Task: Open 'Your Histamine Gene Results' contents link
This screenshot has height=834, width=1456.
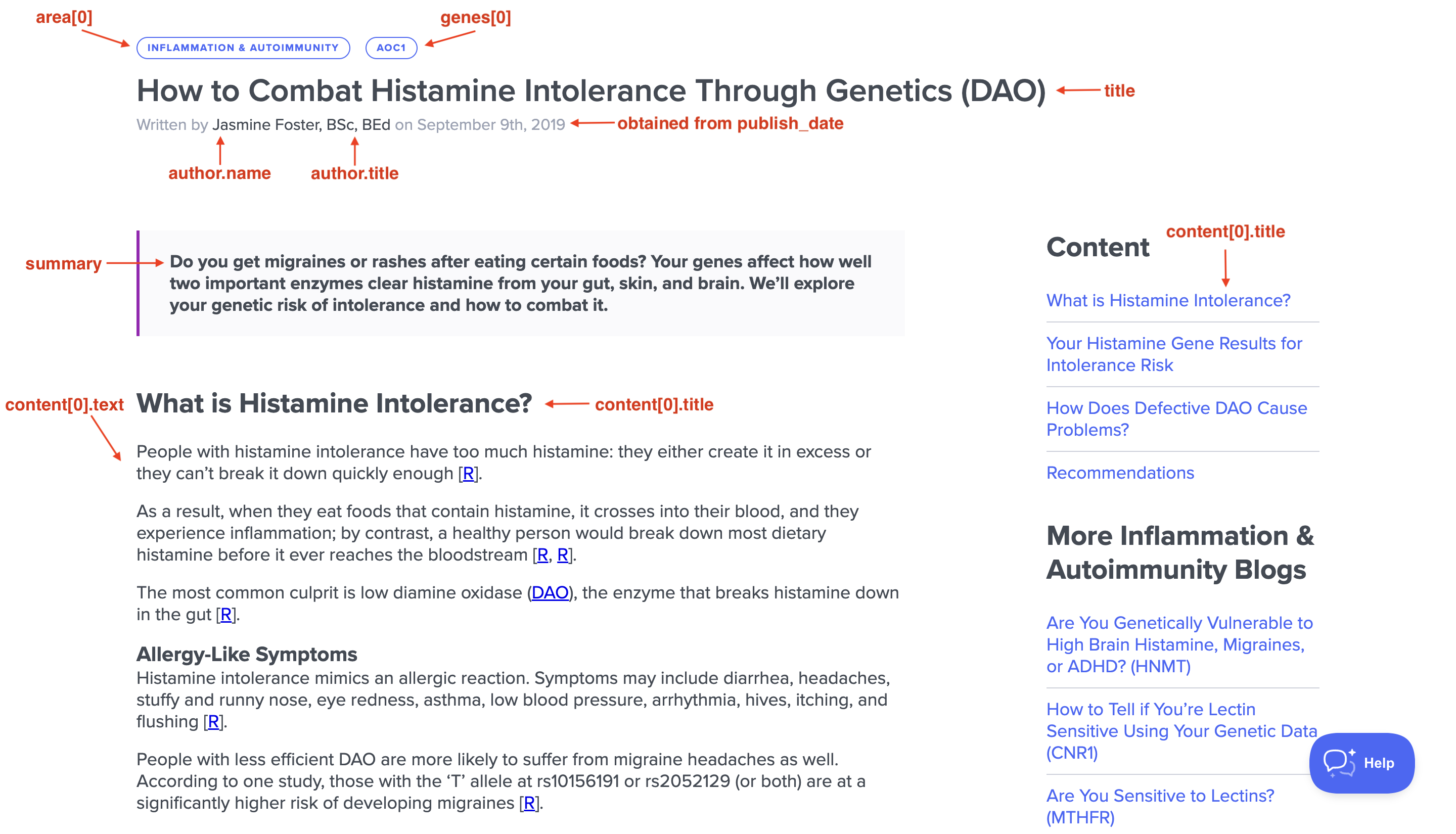Action: click(x=1173, y=354)
